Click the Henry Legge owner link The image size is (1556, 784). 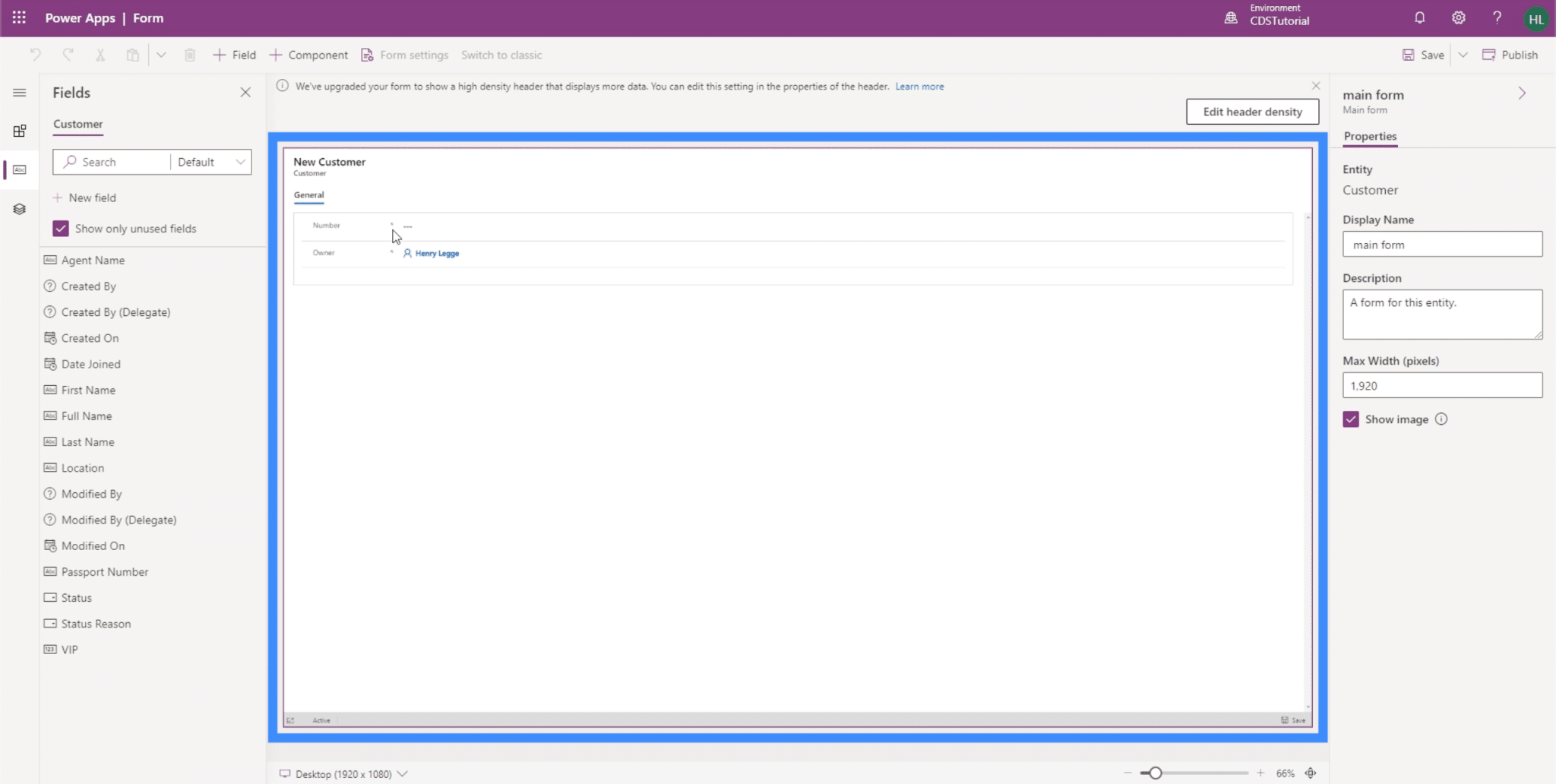(x=437, y=254)
